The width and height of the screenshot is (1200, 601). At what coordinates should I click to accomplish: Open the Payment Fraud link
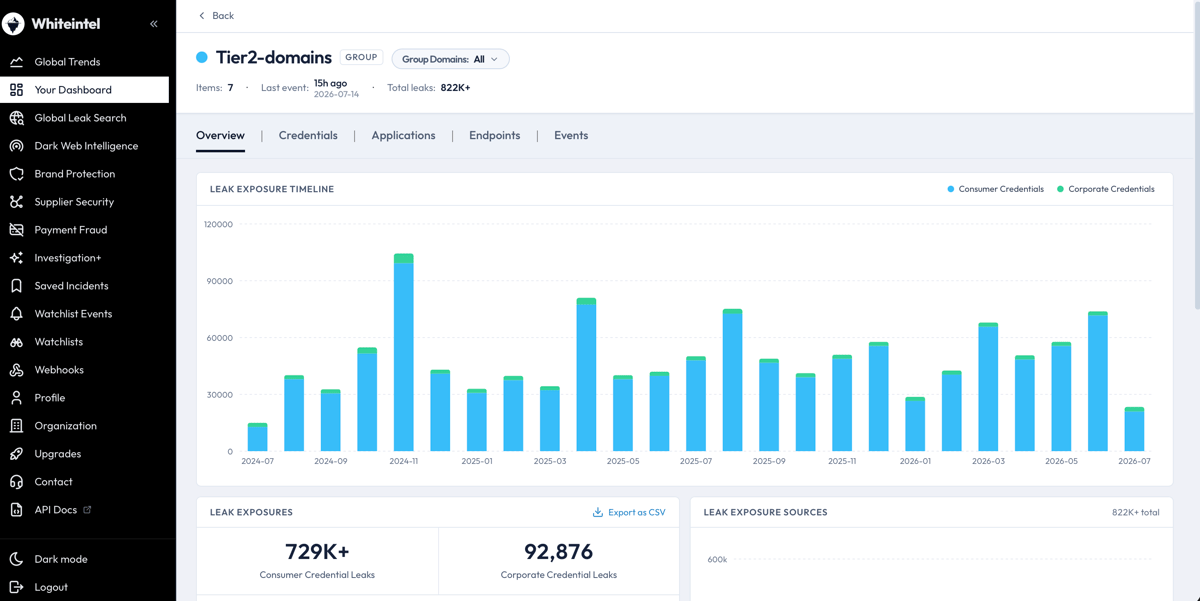[x=84, y=230]
